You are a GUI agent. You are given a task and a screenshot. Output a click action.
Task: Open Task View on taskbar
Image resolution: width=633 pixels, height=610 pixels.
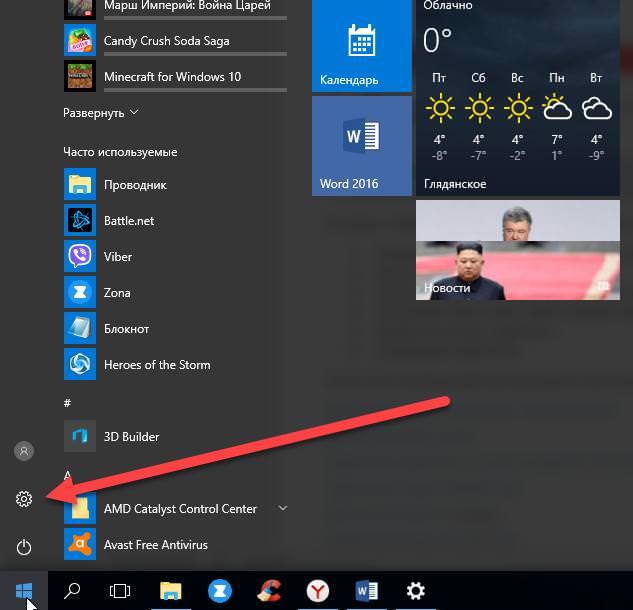click(120, 591)
